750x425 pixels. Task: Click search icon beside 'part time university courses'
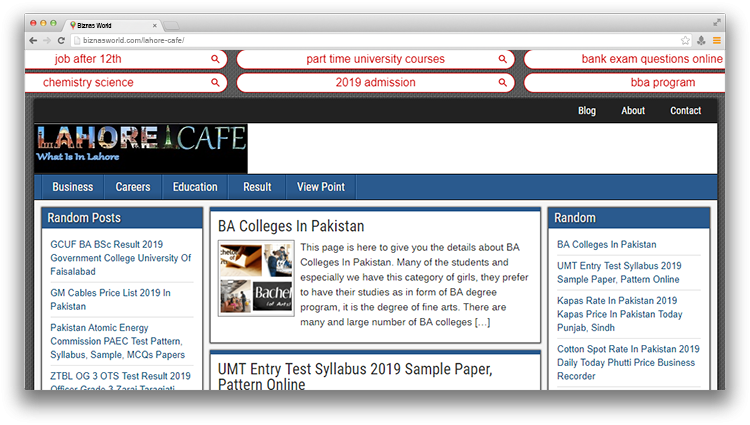tap(502, 59)
